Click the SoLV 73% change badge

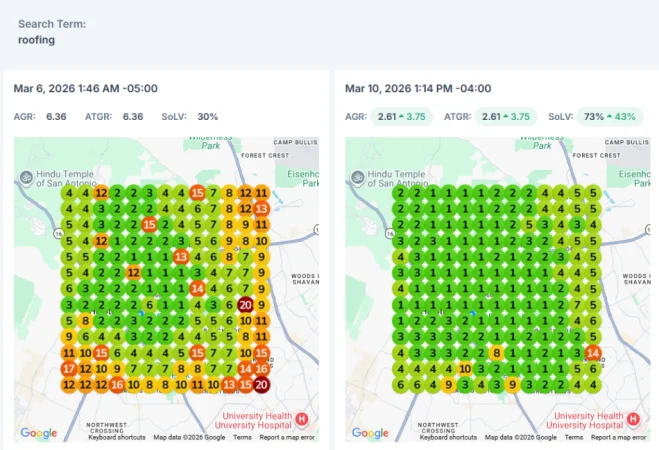[609, 116]
